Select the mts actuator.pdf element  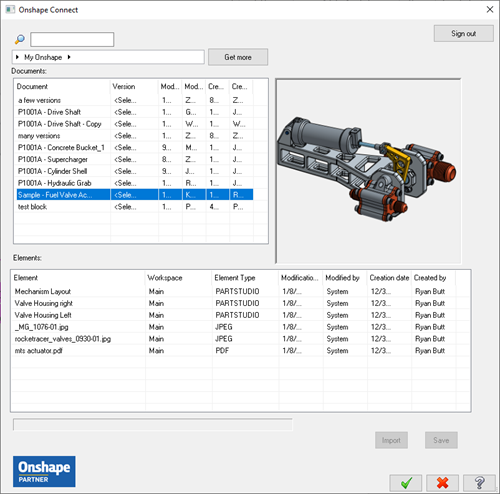(x=240, y=351)
